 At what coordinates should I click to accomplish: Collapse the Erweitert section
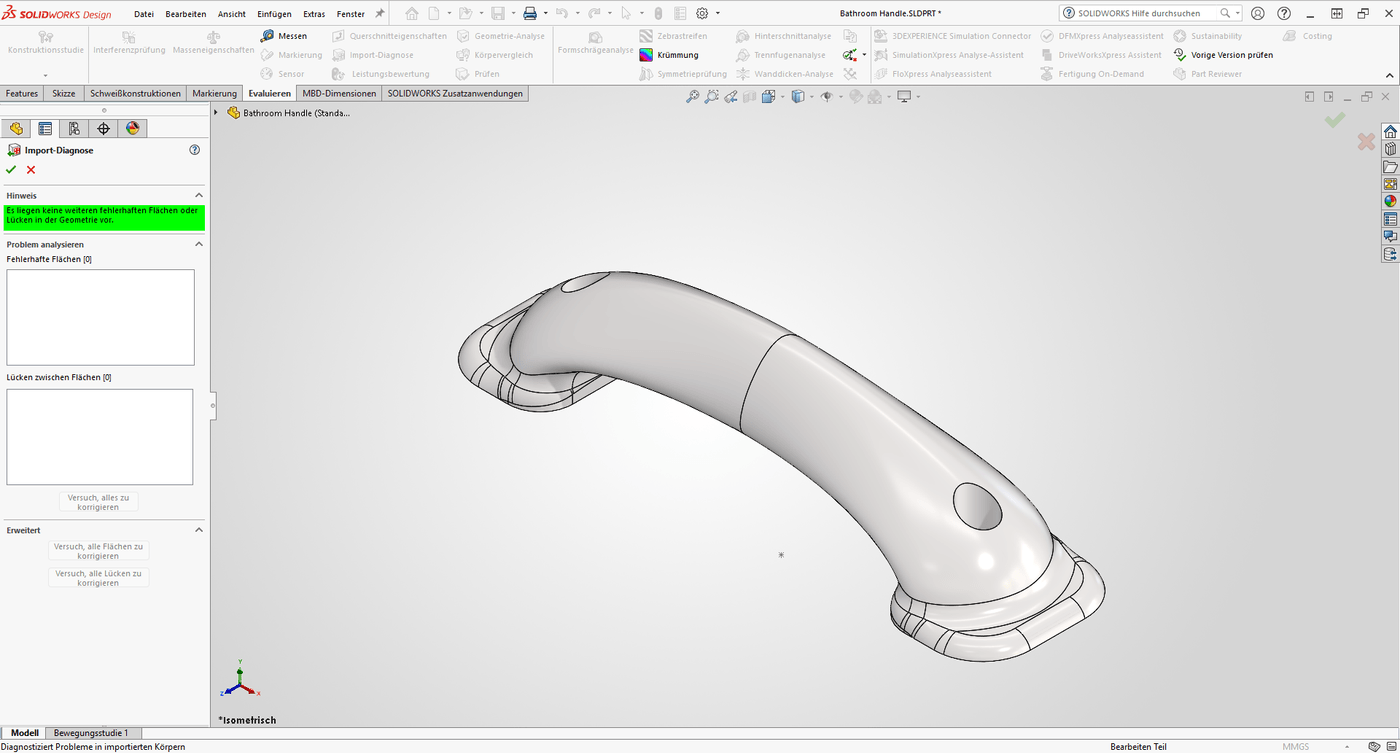click(x=199, y=529)
